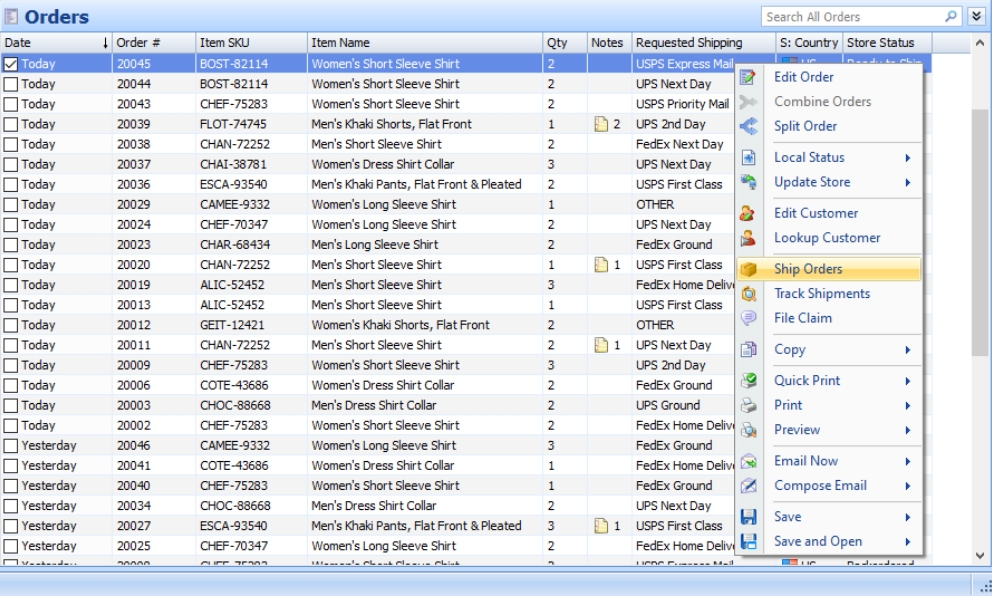
Task: Click the Email Now envelope icon
Action: pyautogui.click(x=748, y=461)
